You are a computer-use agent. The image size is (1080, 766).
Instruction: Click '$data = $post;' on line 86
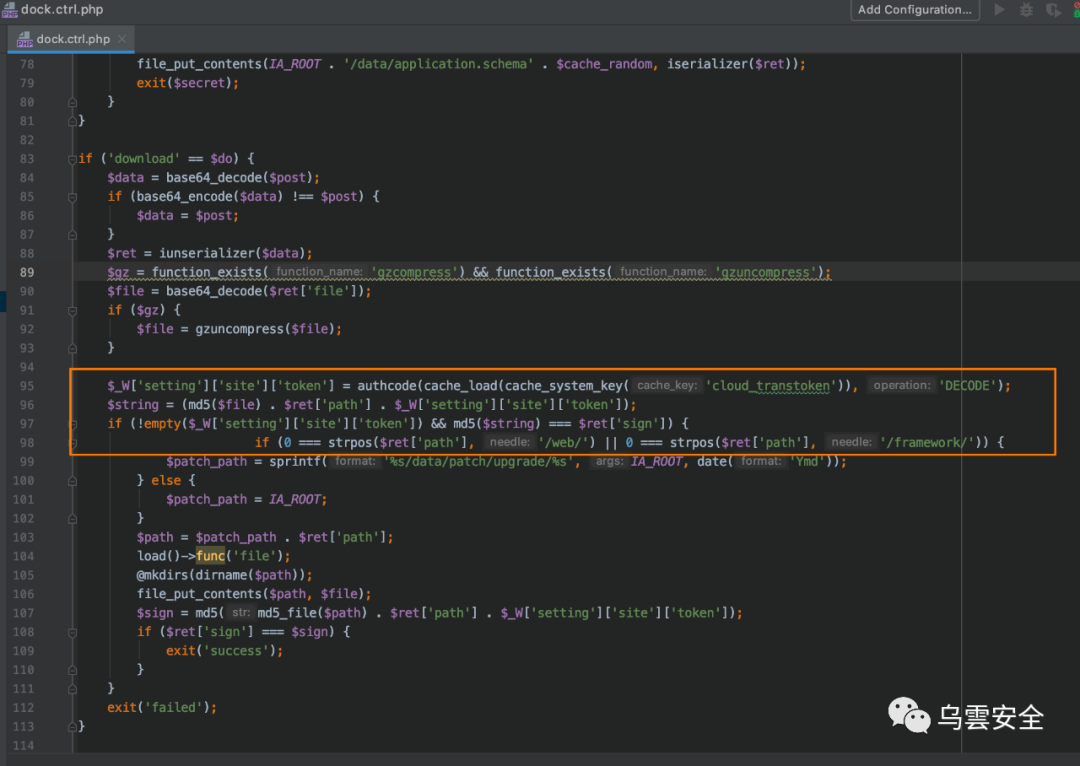[187, 216]
